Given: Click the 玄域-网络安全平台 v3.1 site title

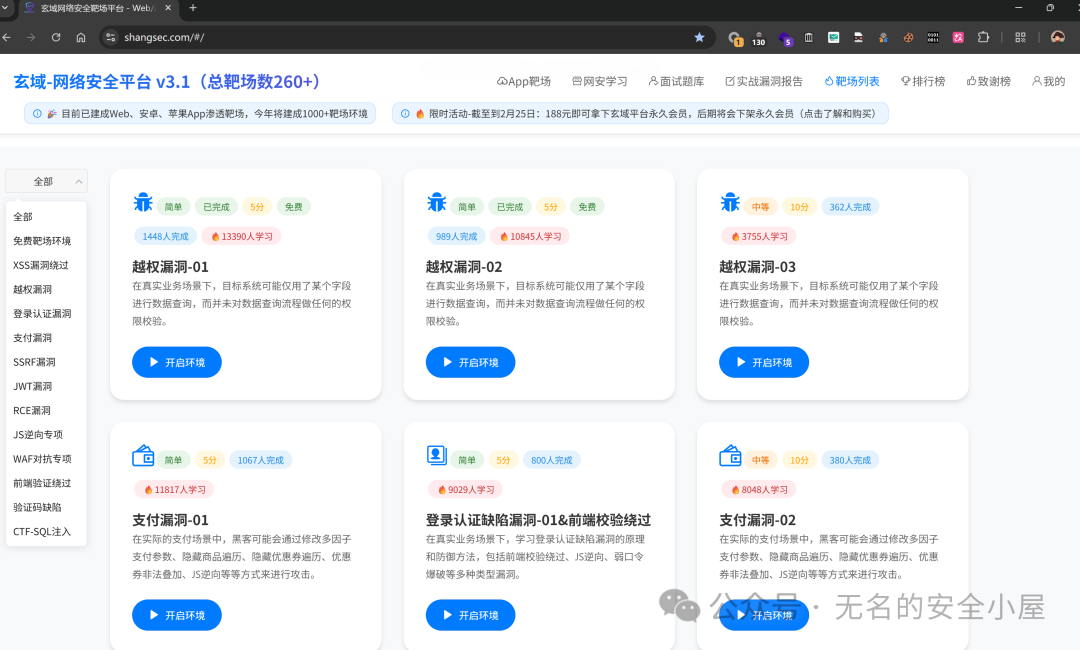Looking at the screenshot, I should click(167, 82).
